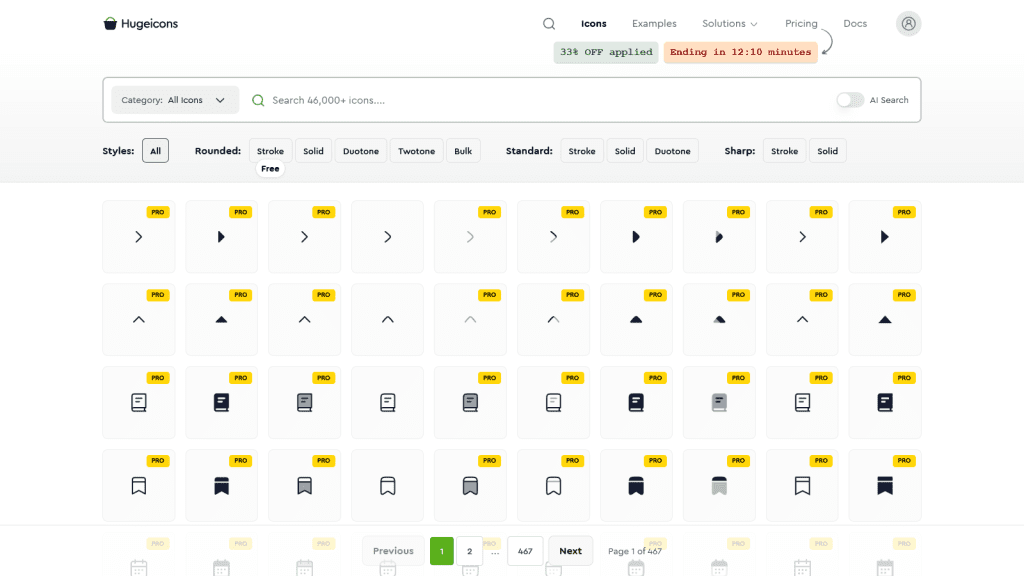Click the stroke bookmark icon

138,486
